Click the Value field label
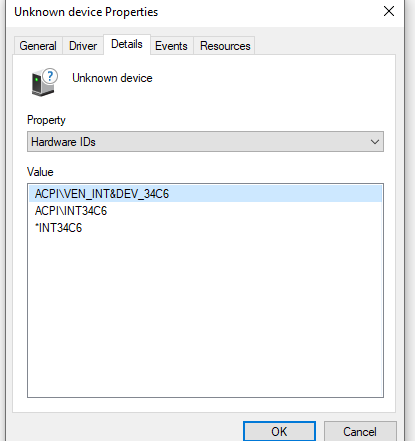This screenshot has height=441, width=415. point(40,172)
